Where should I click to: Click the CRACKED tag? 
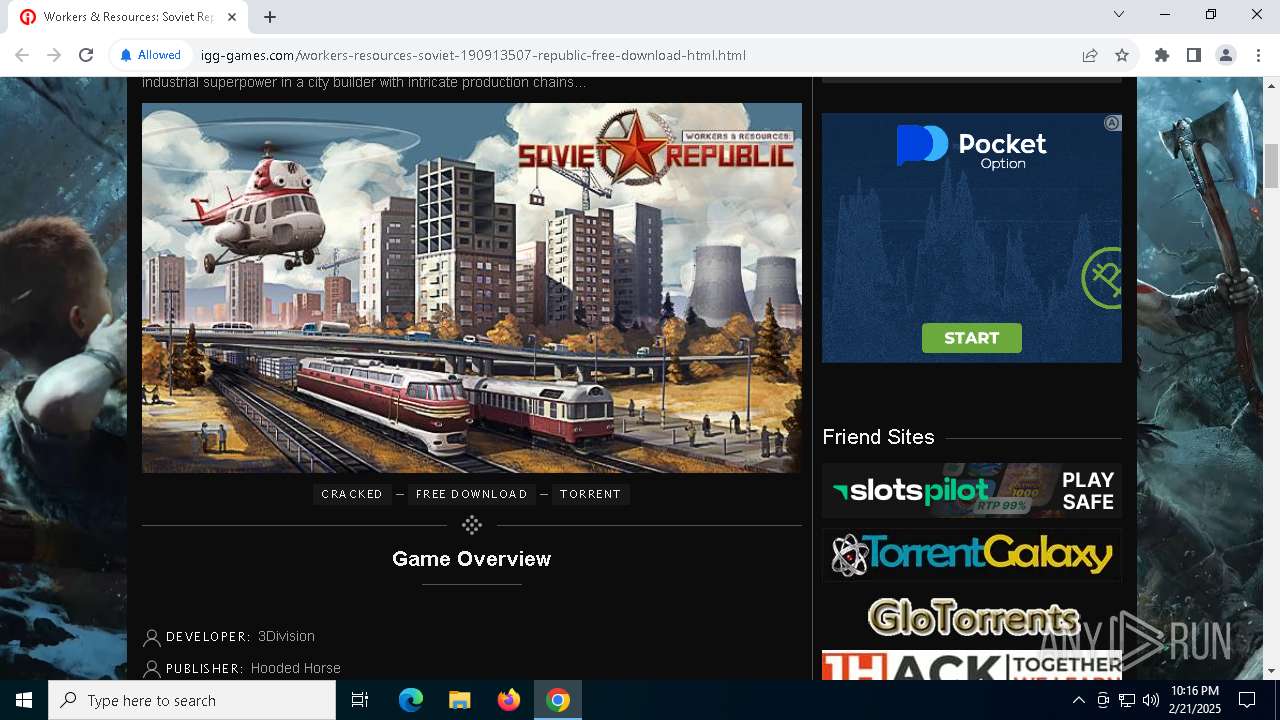352,494
